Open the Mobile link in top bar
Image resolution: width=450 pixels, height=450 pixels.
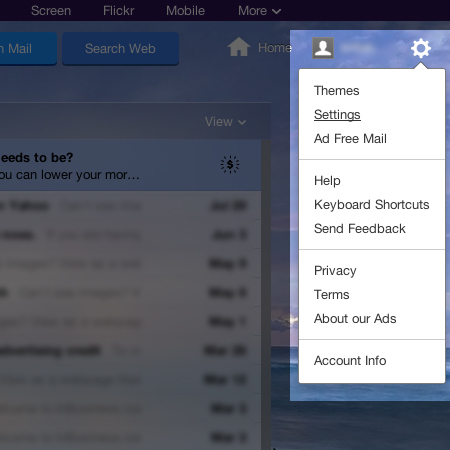185,11
